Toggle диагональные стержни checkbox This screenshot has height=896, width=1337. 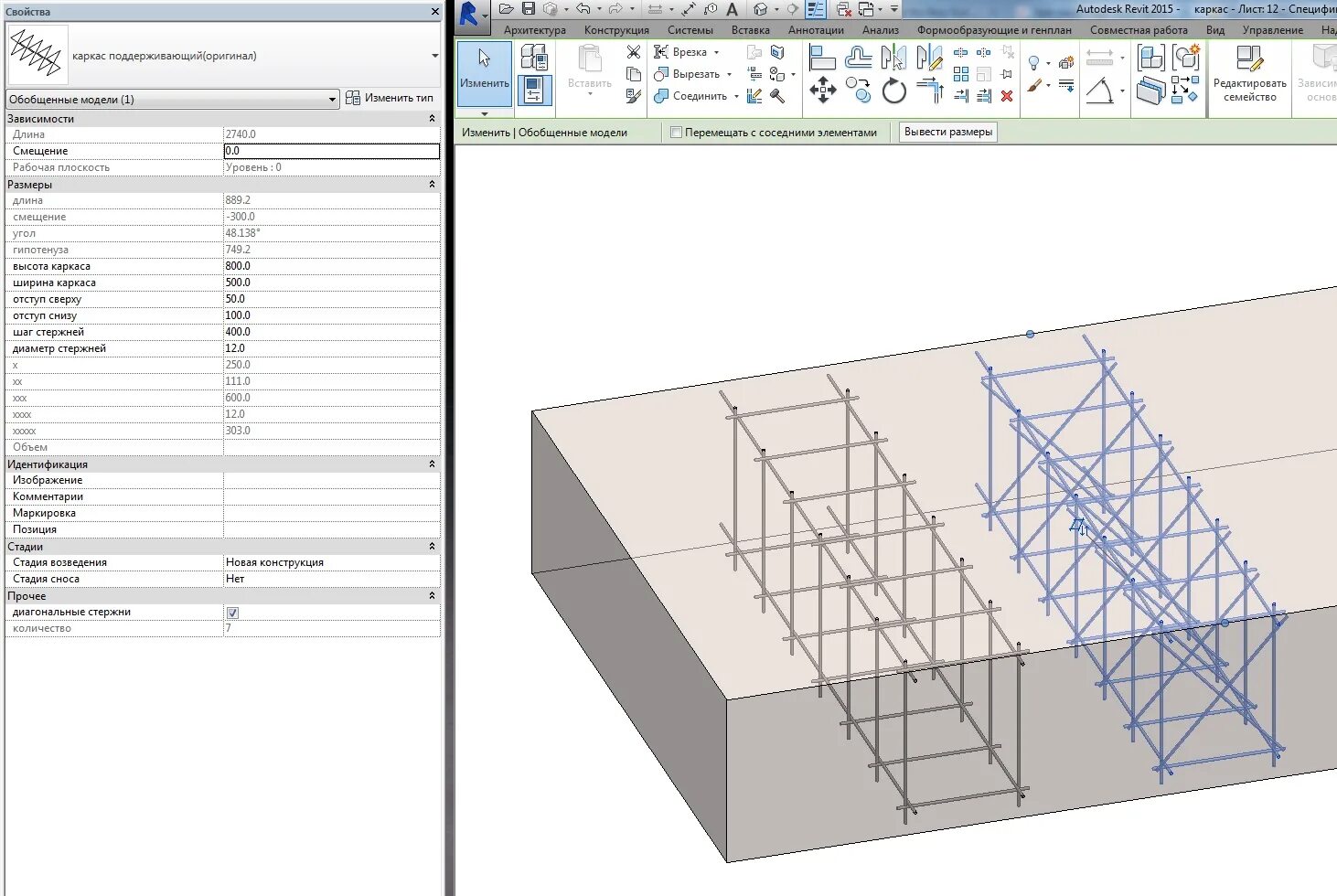[231, 612]
